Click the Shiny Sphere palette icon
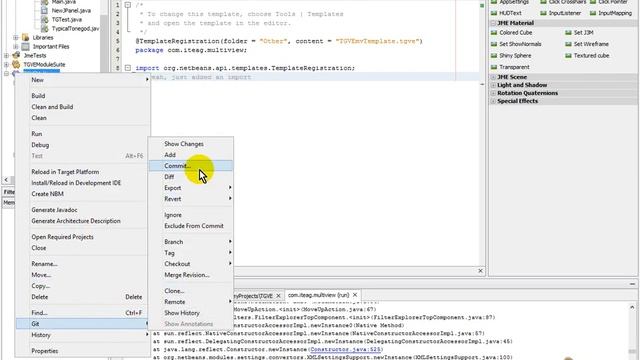The width and height of the screenshot is (640, 360). point(494,56)
